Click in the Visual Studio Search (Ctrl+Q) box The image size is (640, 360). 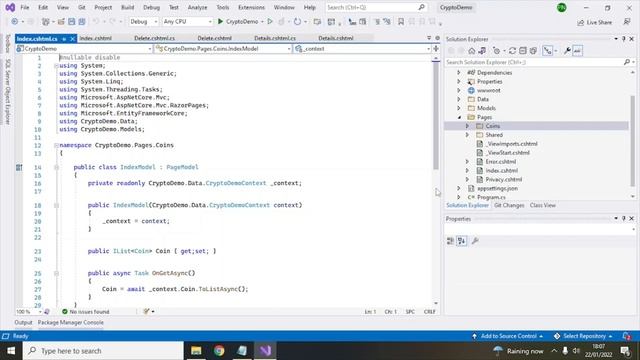coord(376,7)
